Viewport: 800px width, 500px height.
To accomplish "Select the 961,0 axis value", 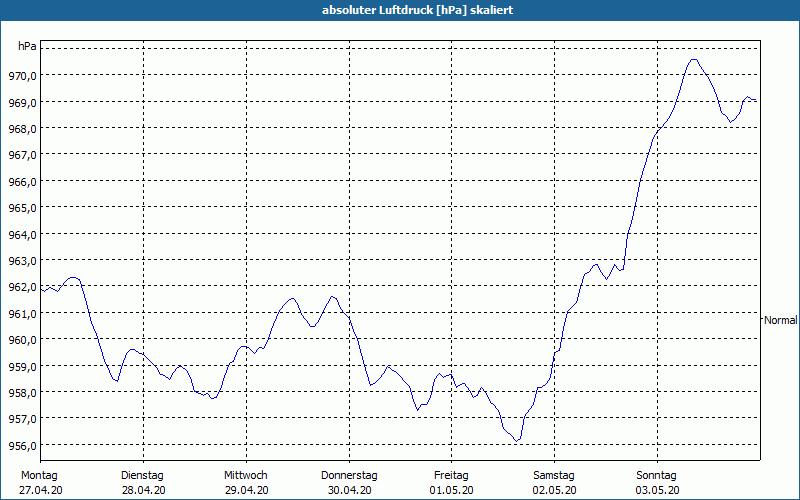I will pos(22,314).
